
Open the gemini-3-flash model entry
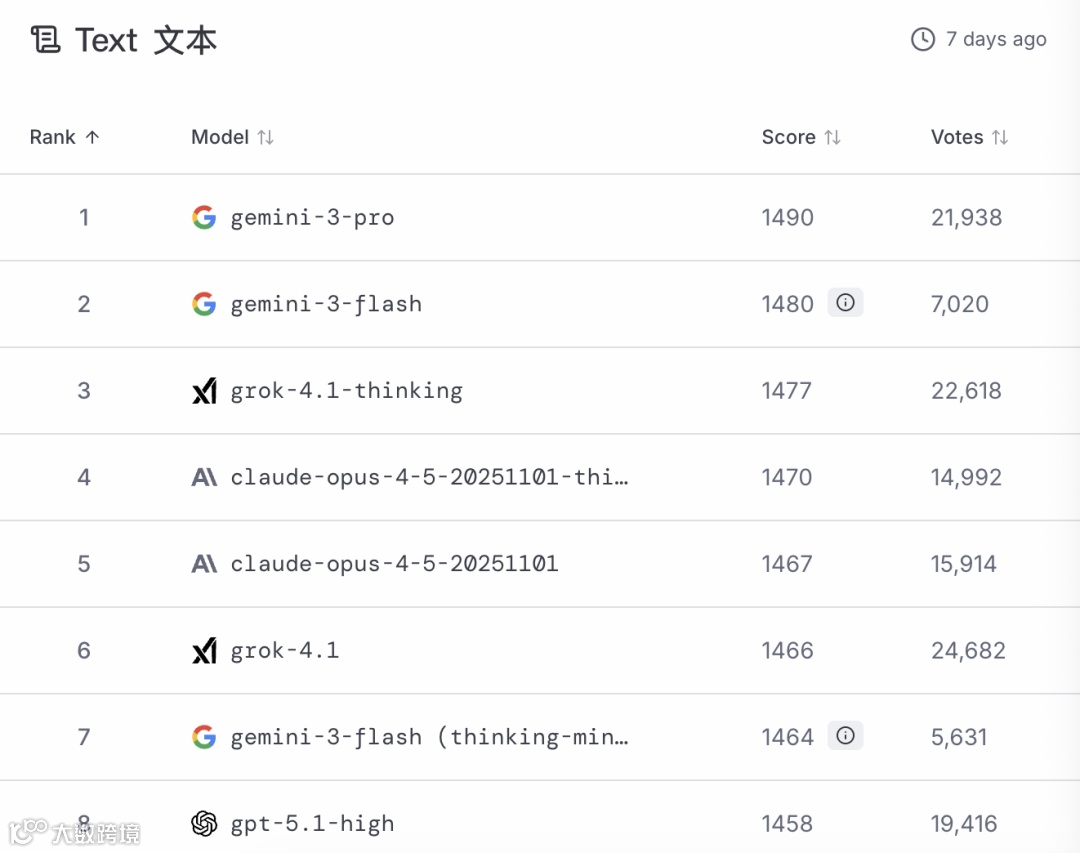click(x=326, y=304)
